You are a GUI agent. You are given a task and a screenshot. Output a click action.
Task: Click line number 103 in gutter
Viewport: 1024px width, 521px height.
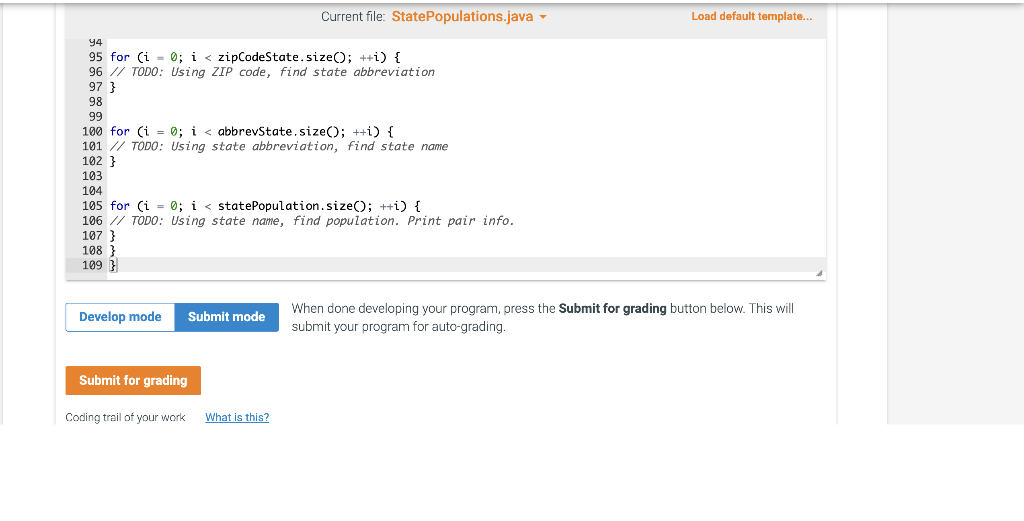point(92,176)
